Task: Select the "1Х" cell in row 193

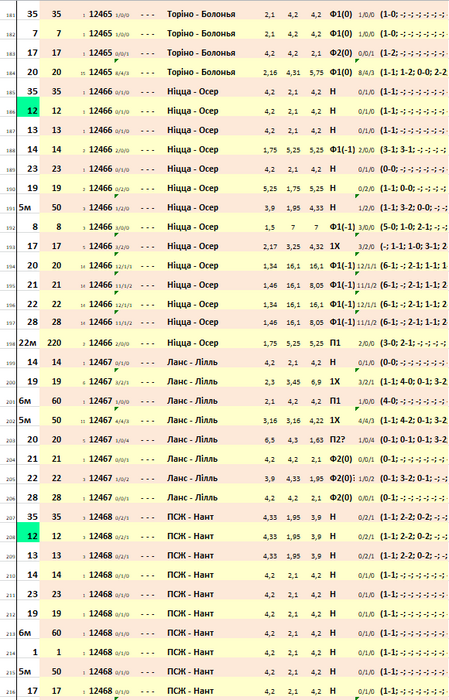Action: pos(335,246)
